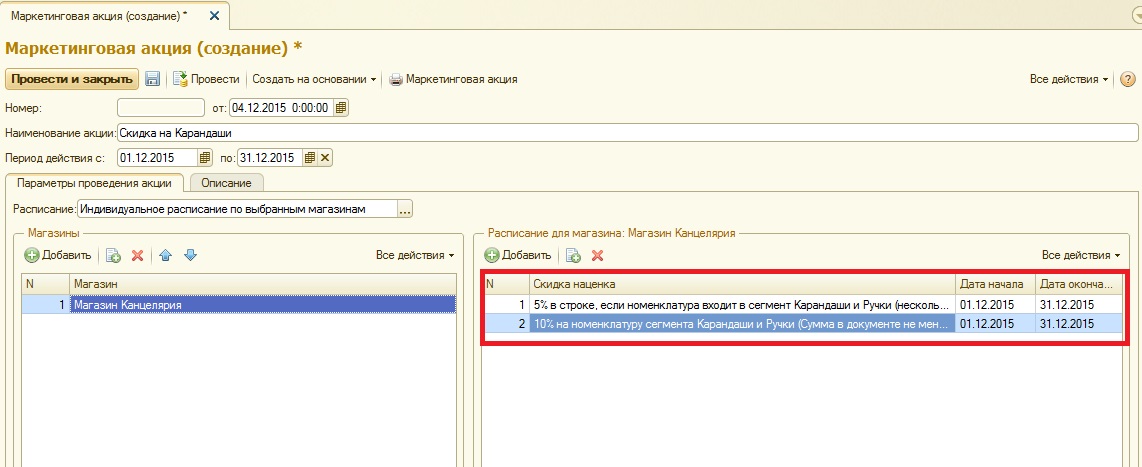Open help via question mark icon
This screenshot has width=1142, height=467.
click(x=1128, y=79)
